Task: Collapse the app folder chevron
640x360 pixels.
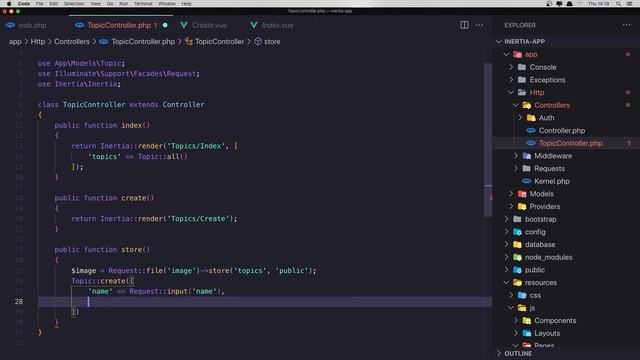Action: tap(507, 54)
